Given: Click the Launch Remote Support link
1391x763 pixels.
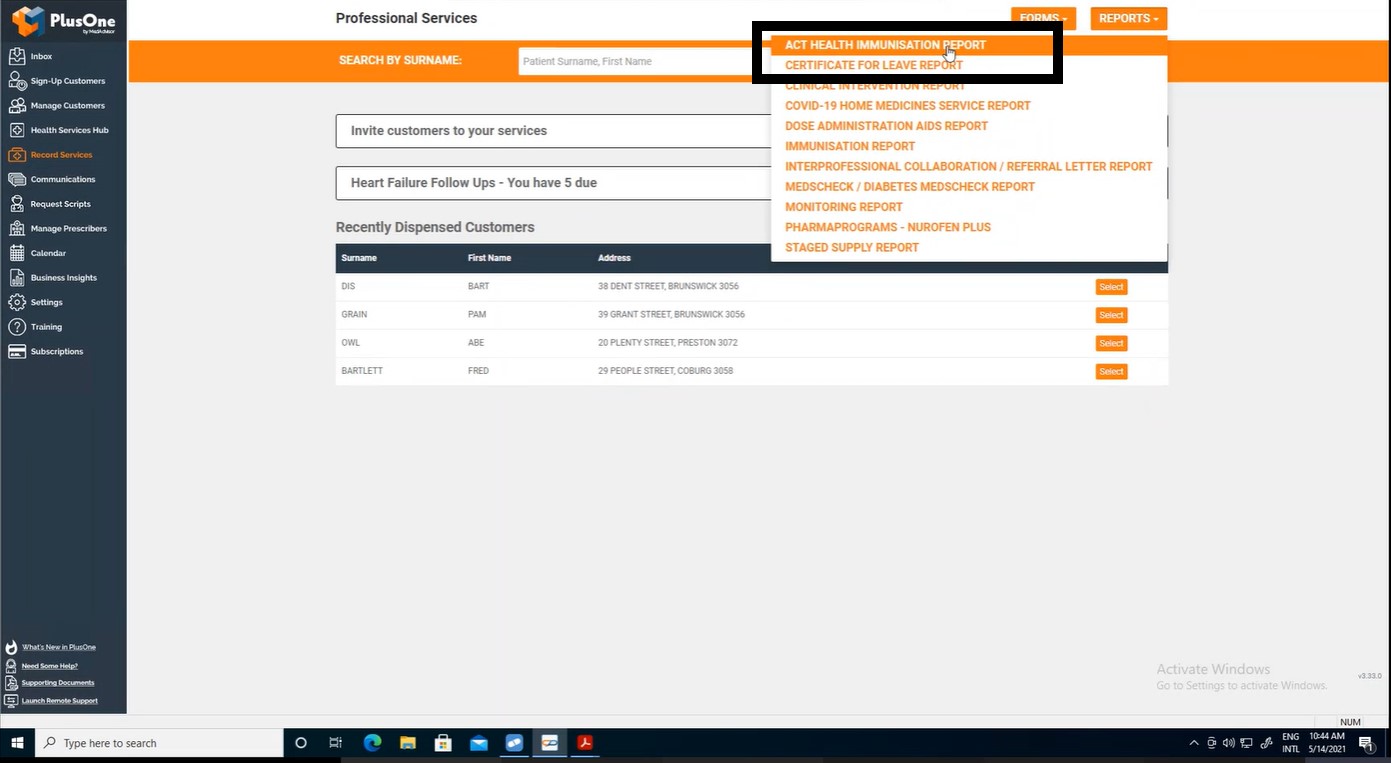Looking at the screenshot, I should (x=60, y=701).
